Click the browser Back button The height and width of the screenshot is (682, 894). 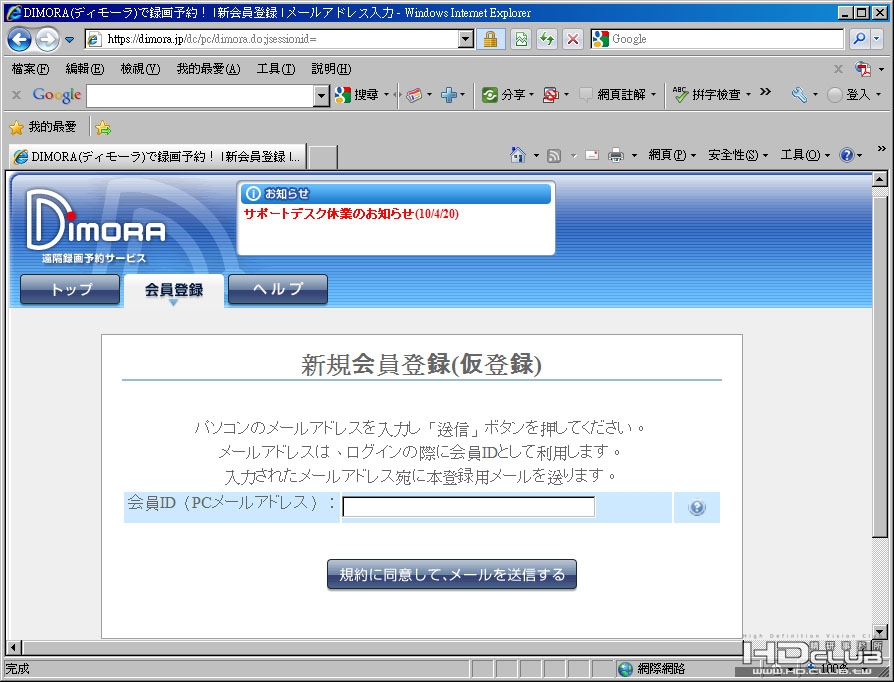coord(19,39)
